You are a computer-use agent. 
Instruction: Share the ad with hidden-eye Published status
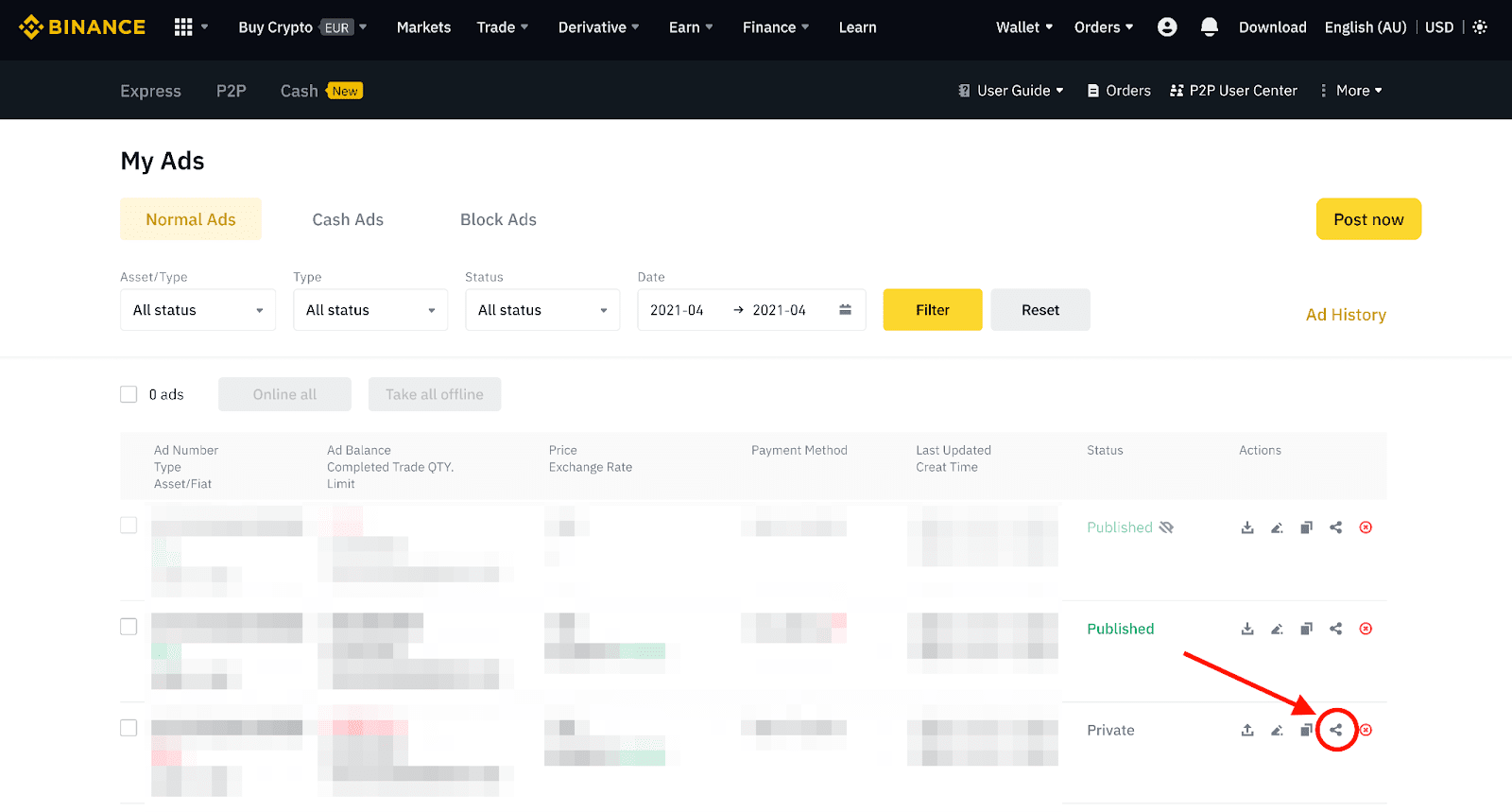tap(1335, 527)
